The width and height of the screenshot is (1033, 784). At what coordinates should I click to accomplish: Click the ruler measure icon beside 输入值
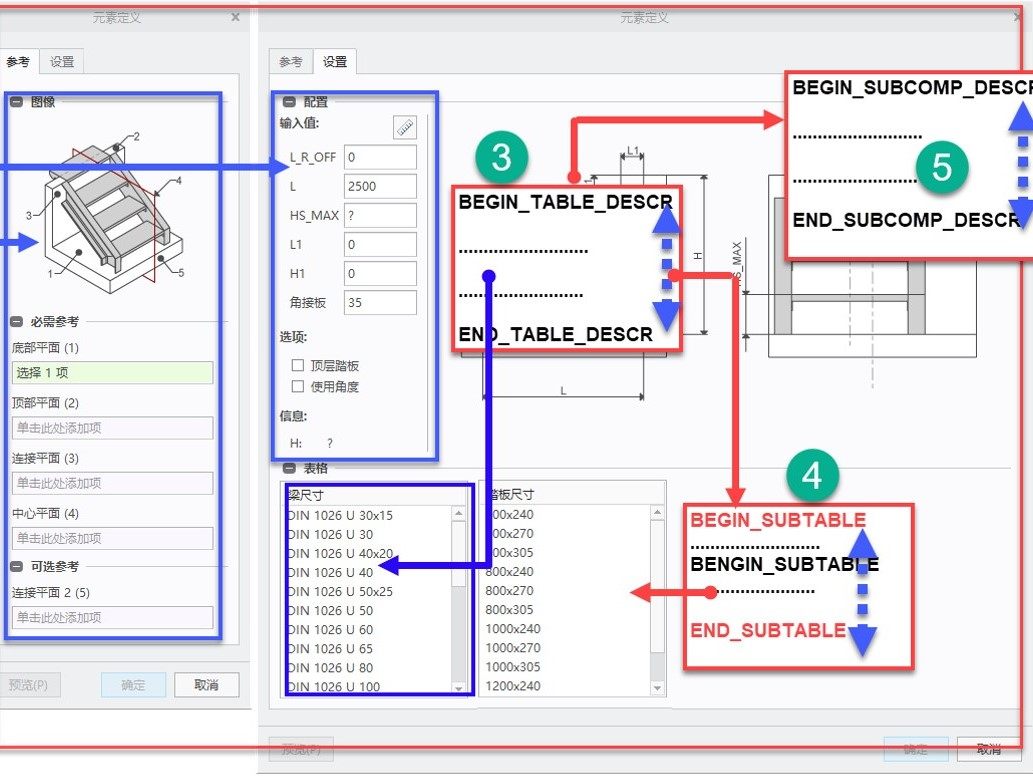click(405, 126)
